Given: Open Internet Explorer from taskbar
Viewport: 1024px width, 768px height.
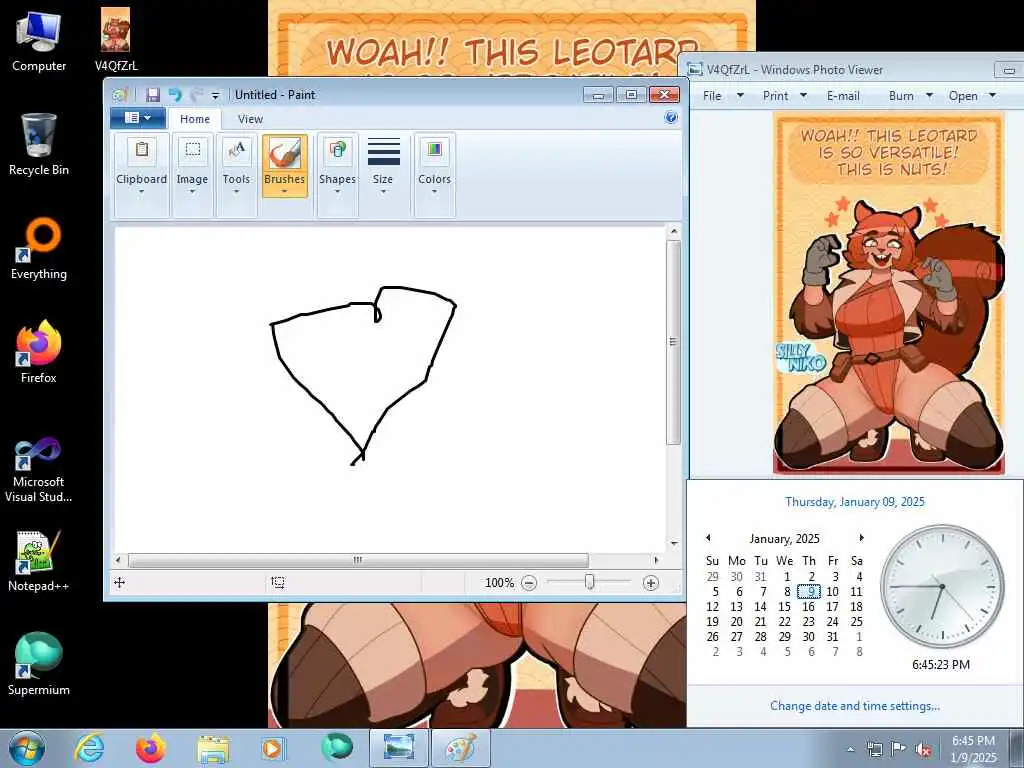Looking at the screenshot, I should (89, 748).
